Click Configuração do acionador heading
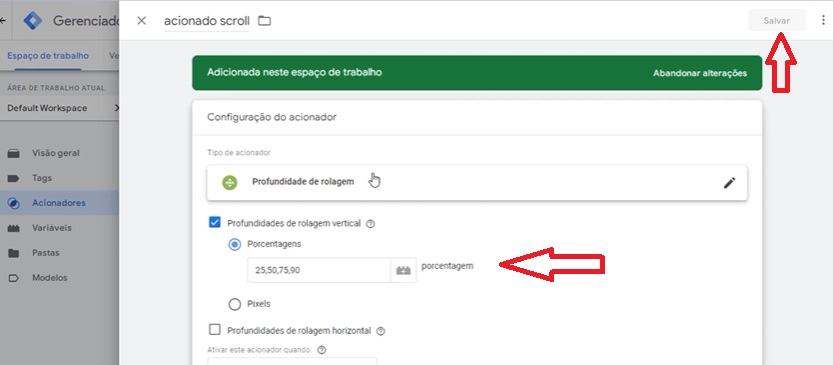The width and height of the screenshot is (833, 365). [271, 117]
